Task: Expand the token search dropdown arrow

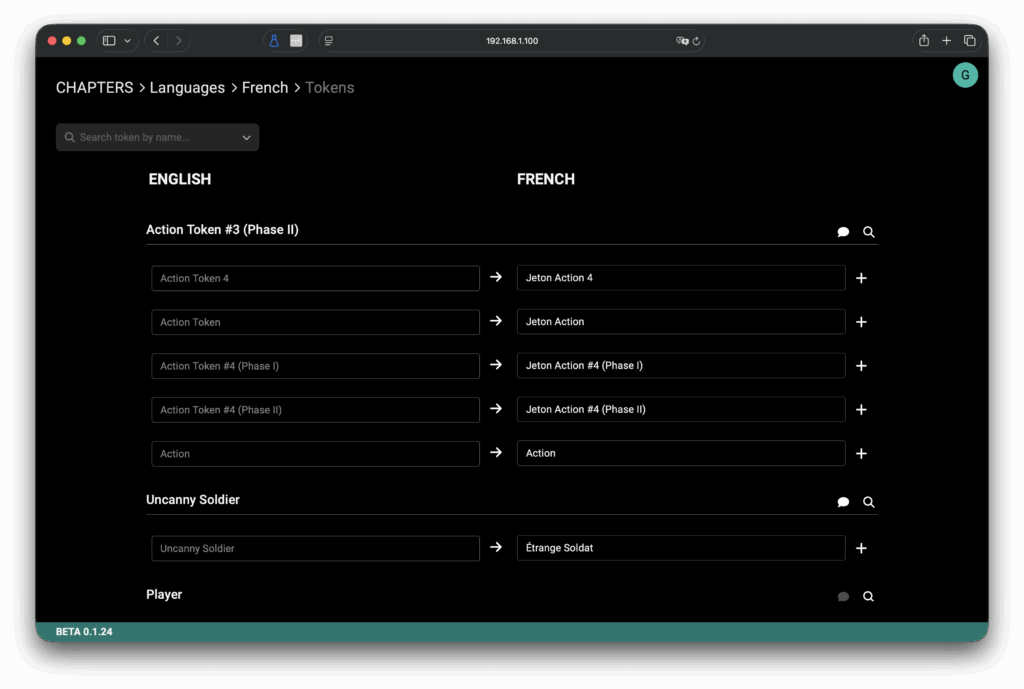Action: tap(246, 138)
